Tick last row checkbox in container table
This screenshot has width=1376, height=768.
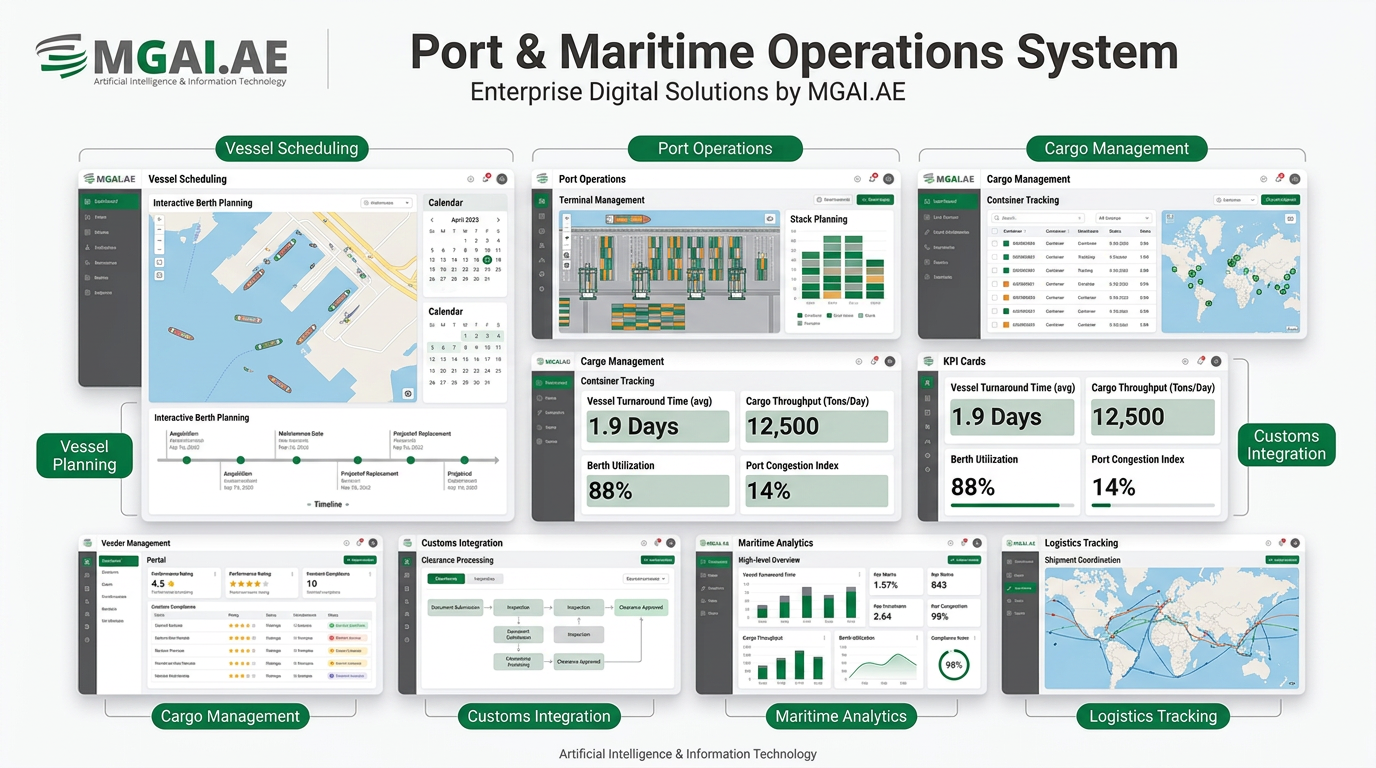point(994,324)
